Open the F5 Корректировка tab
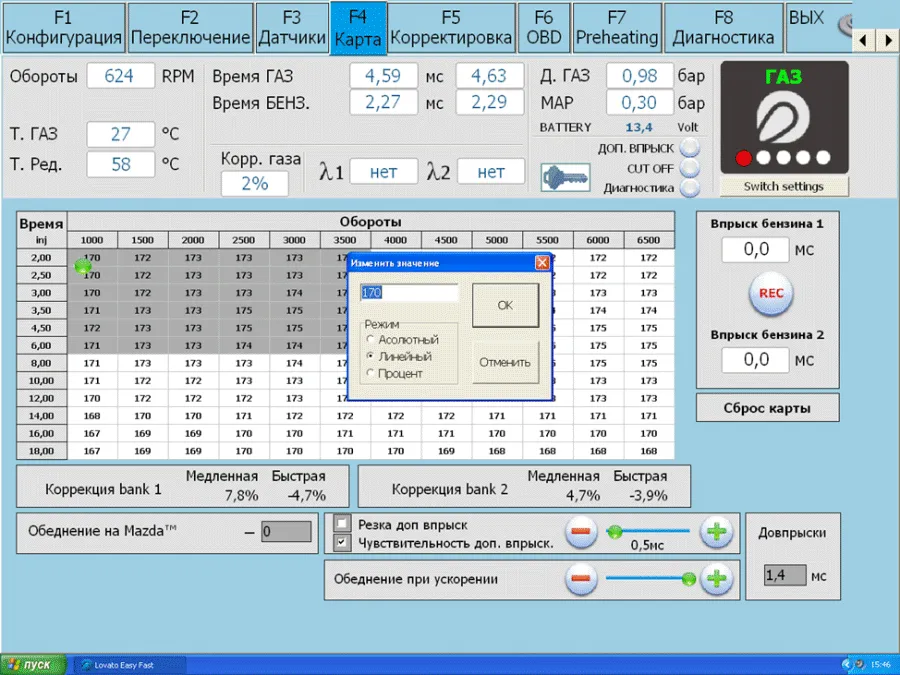Image resolution: width=900 pixels, height=675 pixels. coord(451,28)
